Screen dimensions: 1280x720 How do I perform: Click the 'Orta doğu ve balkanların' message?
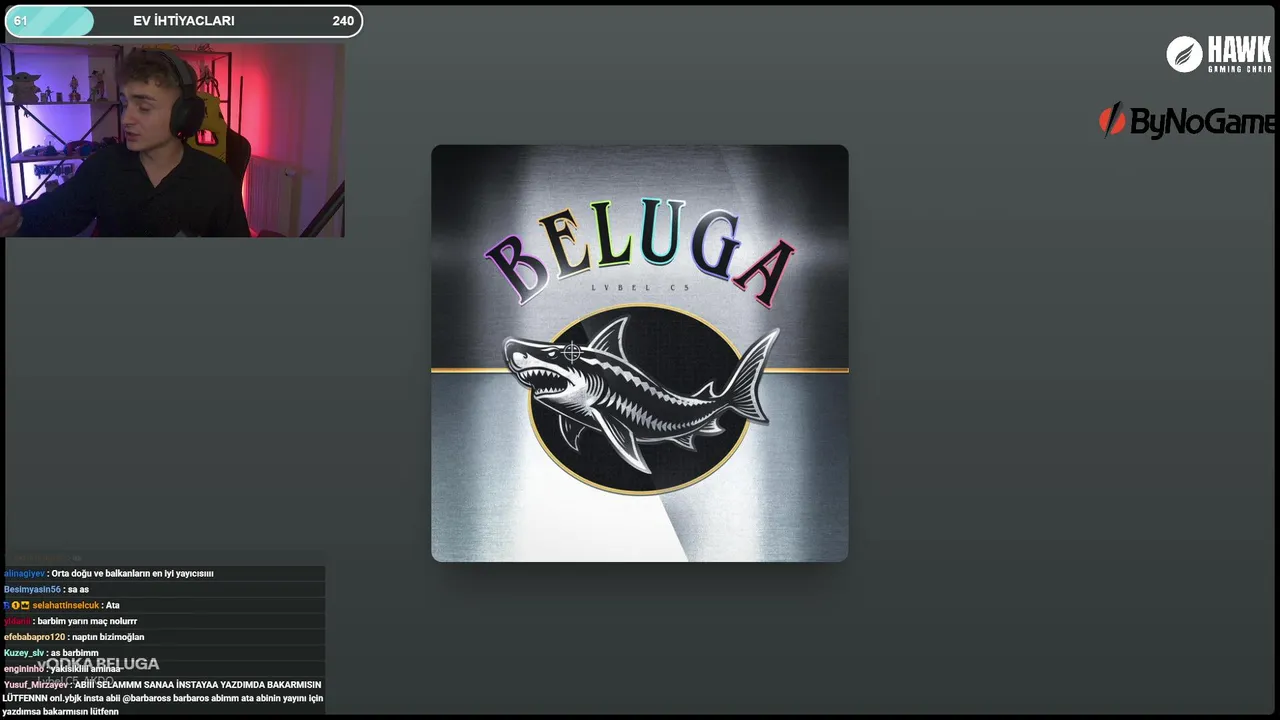[132, 573]
